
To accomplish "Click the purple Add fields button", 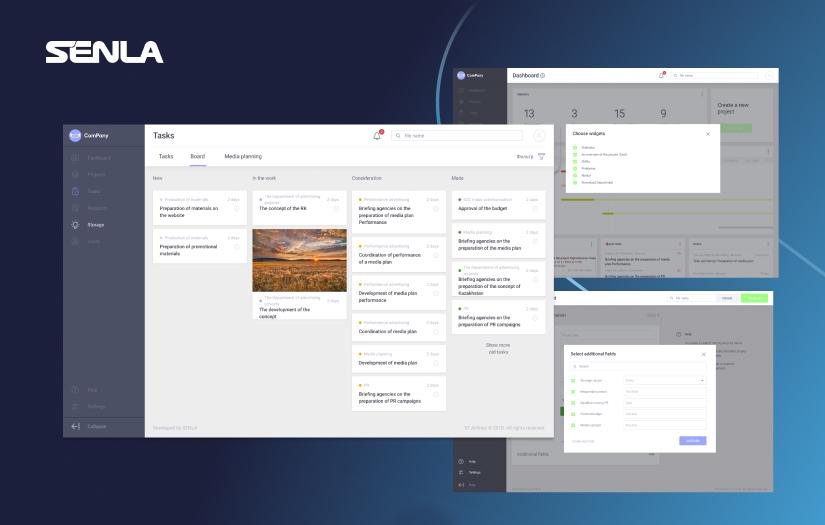I will [x=692, y=441].
